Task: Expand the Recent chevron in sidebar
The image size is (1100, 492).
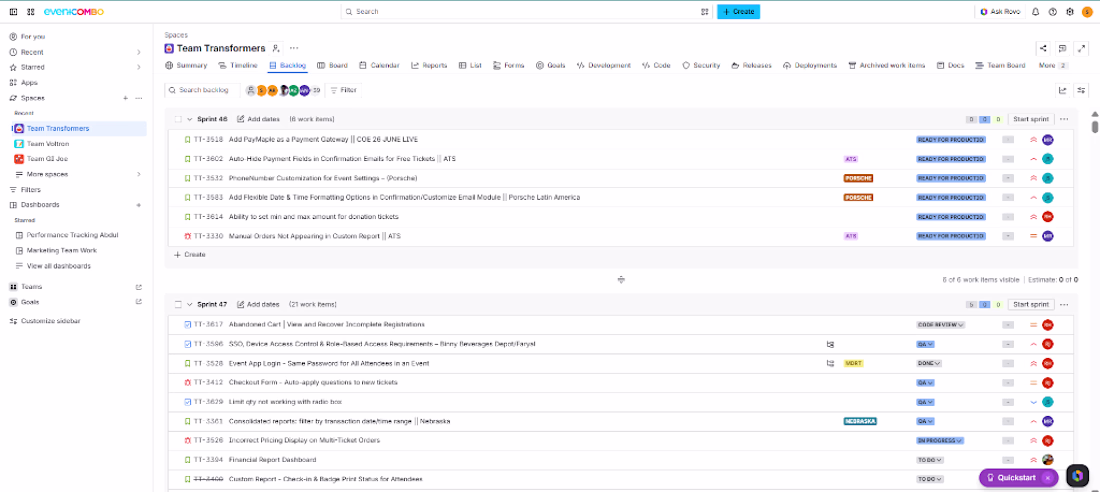Action: [138, 52]
